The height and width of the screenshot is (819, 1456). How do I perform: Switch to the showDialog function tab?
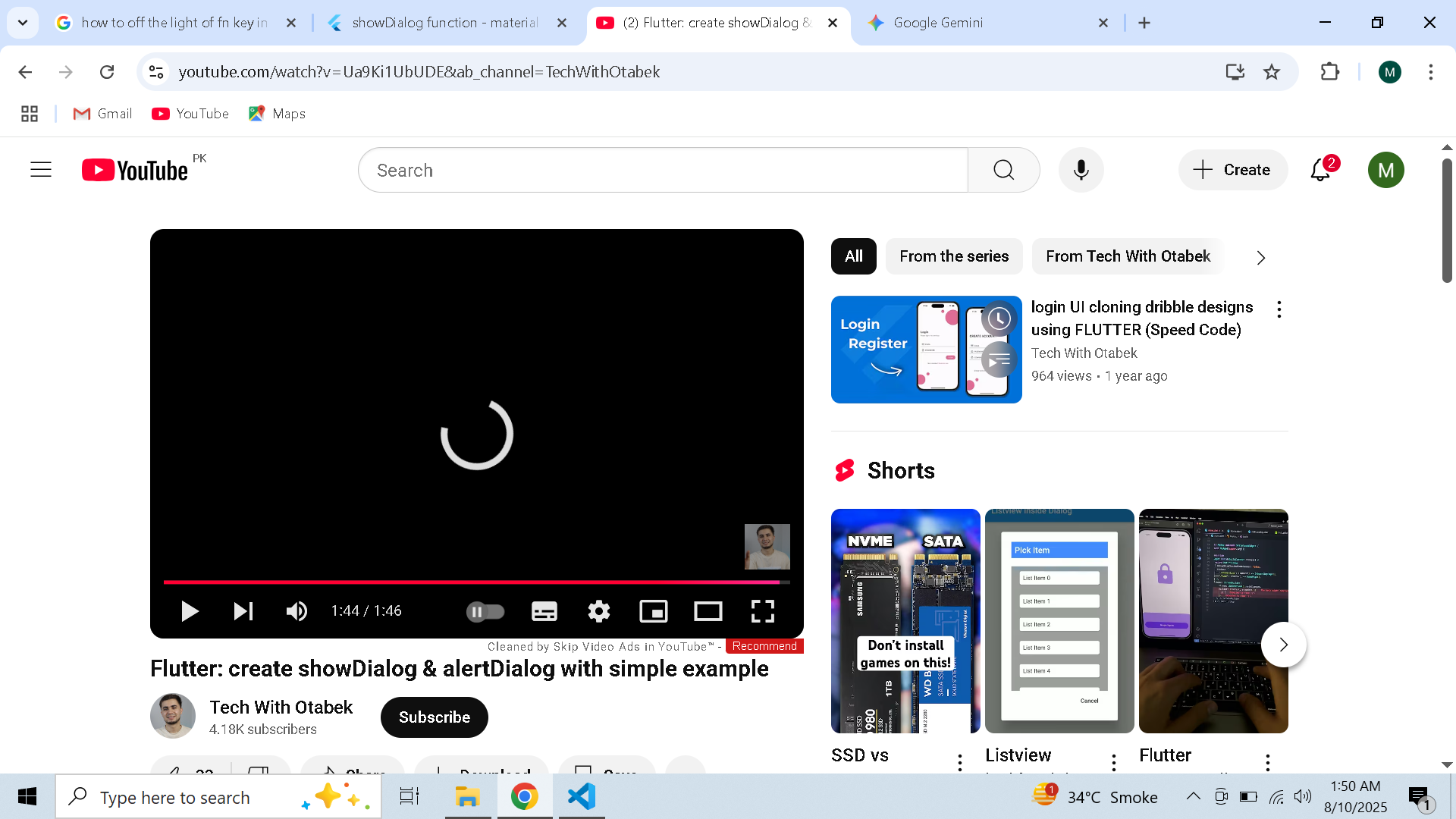(447, 23)
